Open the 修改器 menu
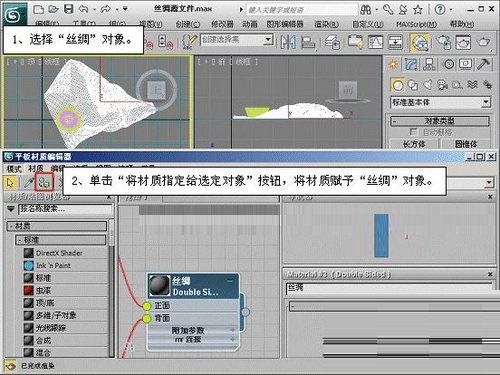The width and height of the screenshot is (500, 375). pos(222,24)
